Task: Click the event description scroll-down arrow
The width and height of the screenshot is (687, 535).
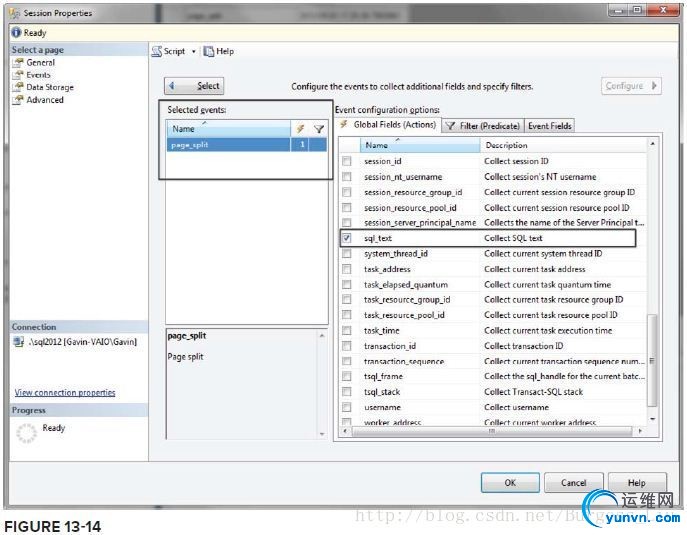Action: [x=322, y=434]
